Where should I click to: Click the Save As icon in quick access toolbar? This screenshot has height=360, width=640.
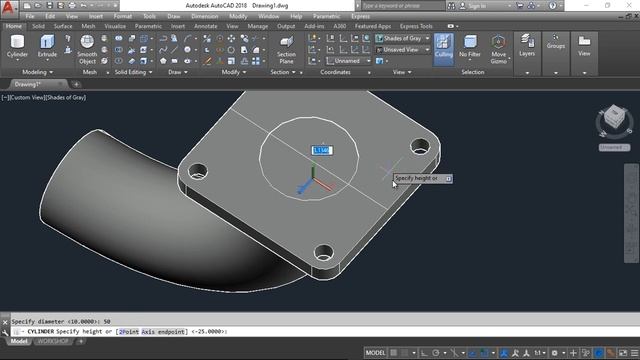click(61, 6)
